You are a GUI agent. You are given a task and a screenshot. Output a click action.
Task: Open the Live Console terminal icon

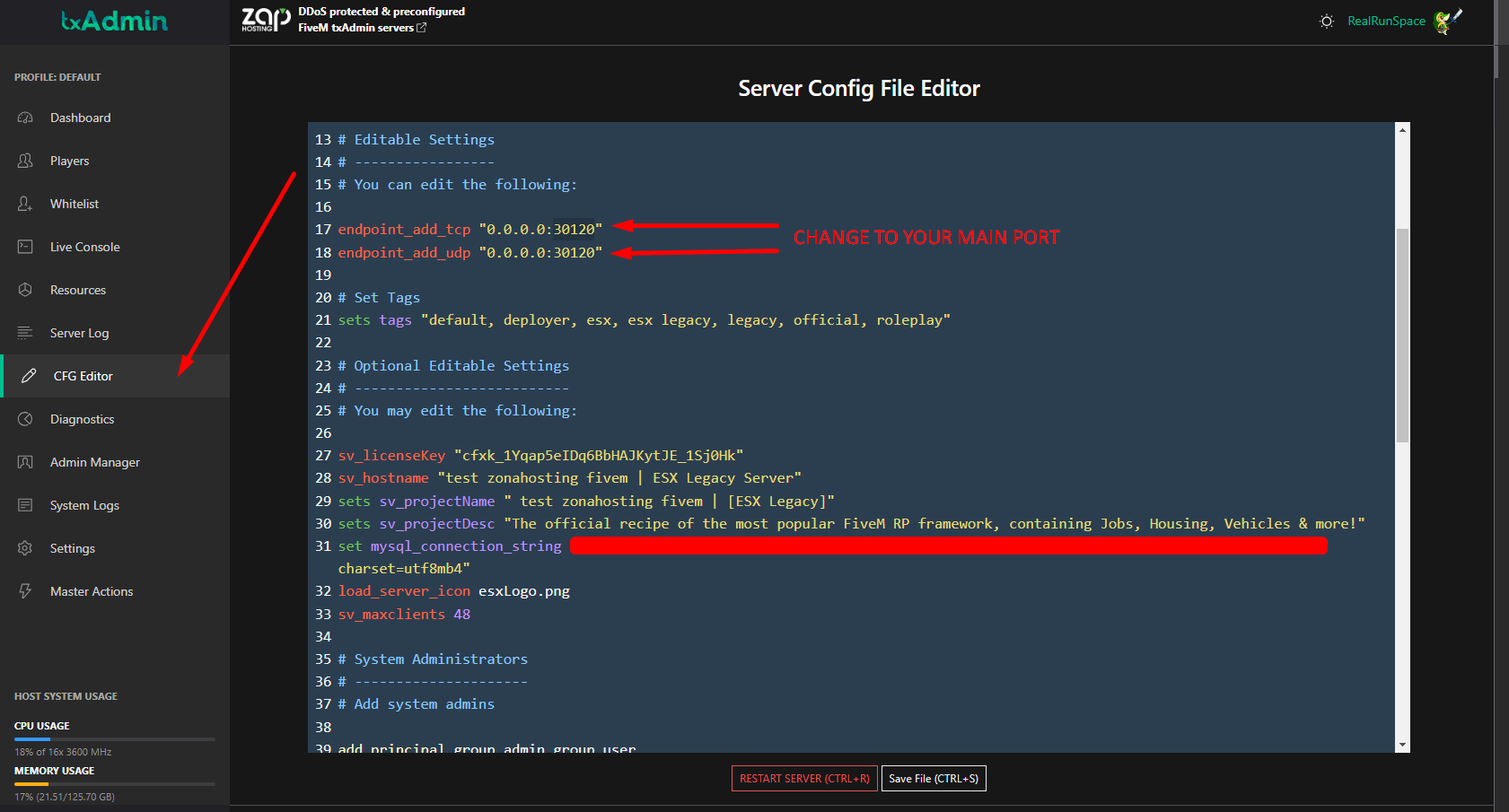25,247
